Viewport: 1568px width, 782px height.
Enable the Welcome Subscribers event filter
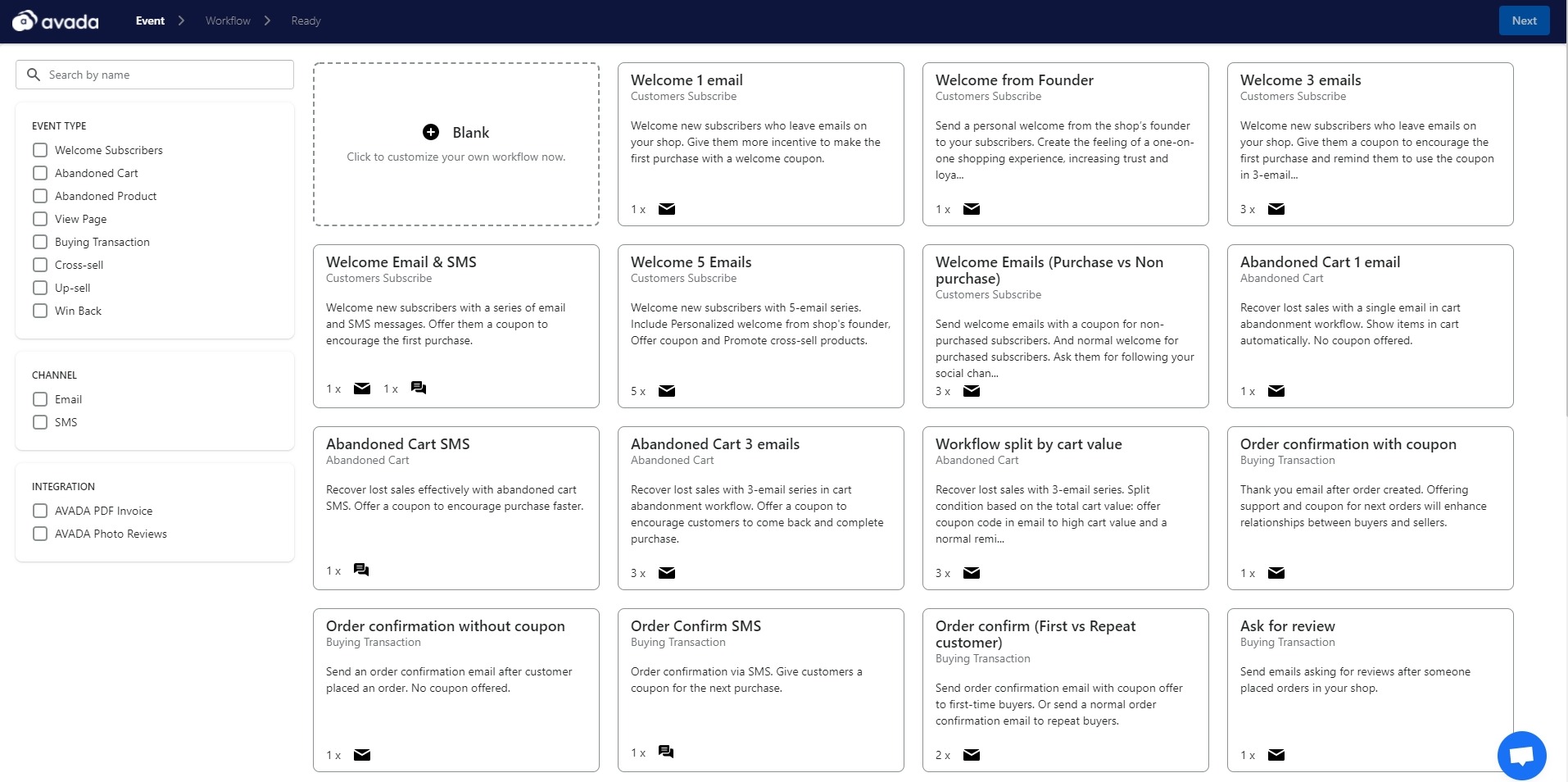pos(40,150)
